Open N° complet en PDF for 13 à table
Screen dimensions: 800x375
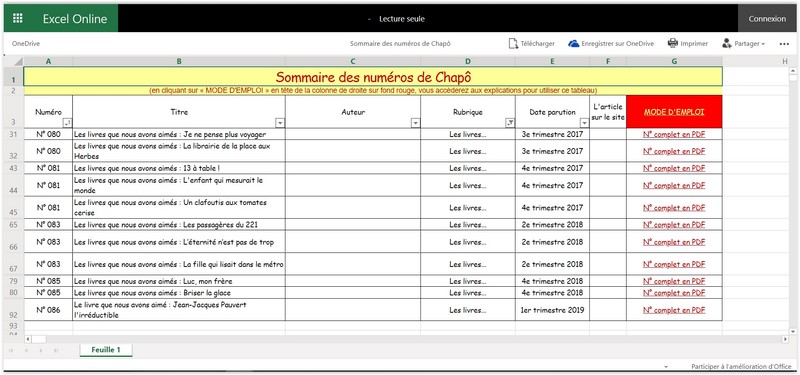click(x=674, y=168)
